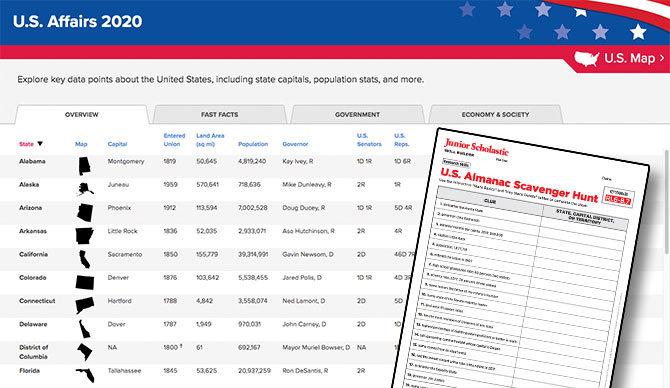Click the Arkansas state shape icon

[85, 235]
